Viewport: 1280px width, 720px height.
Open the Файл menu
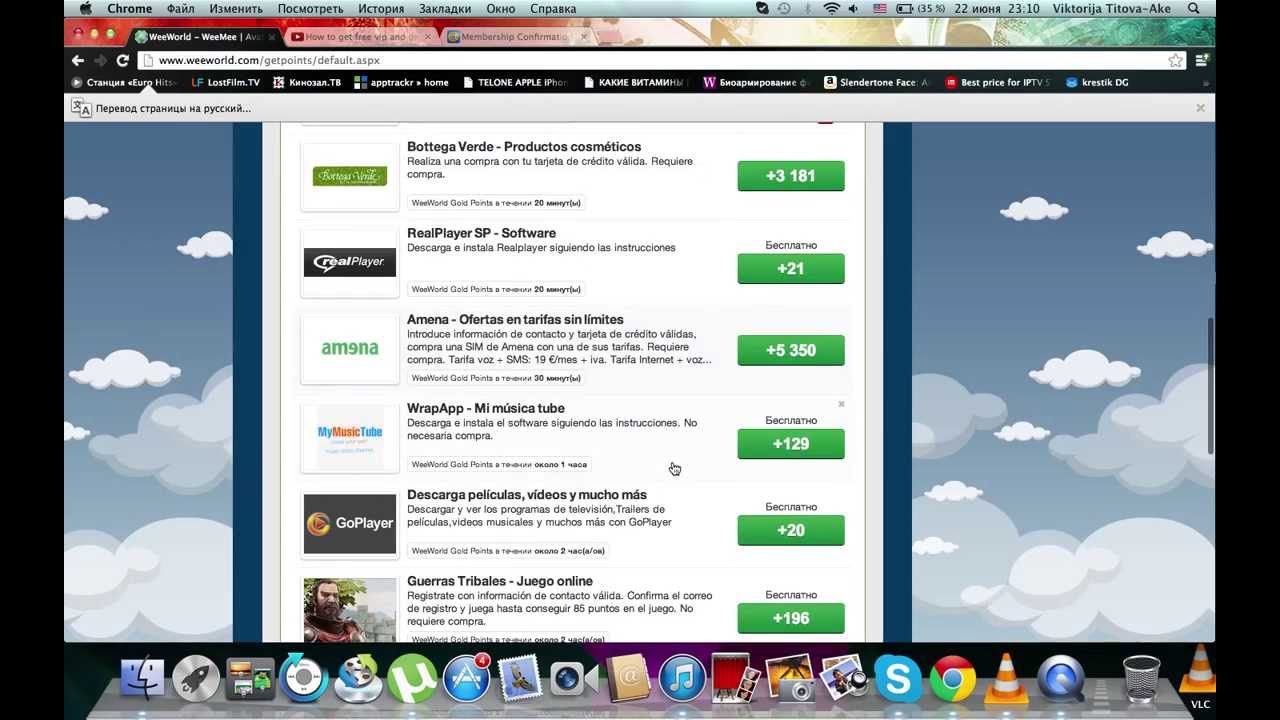point(181,9)
